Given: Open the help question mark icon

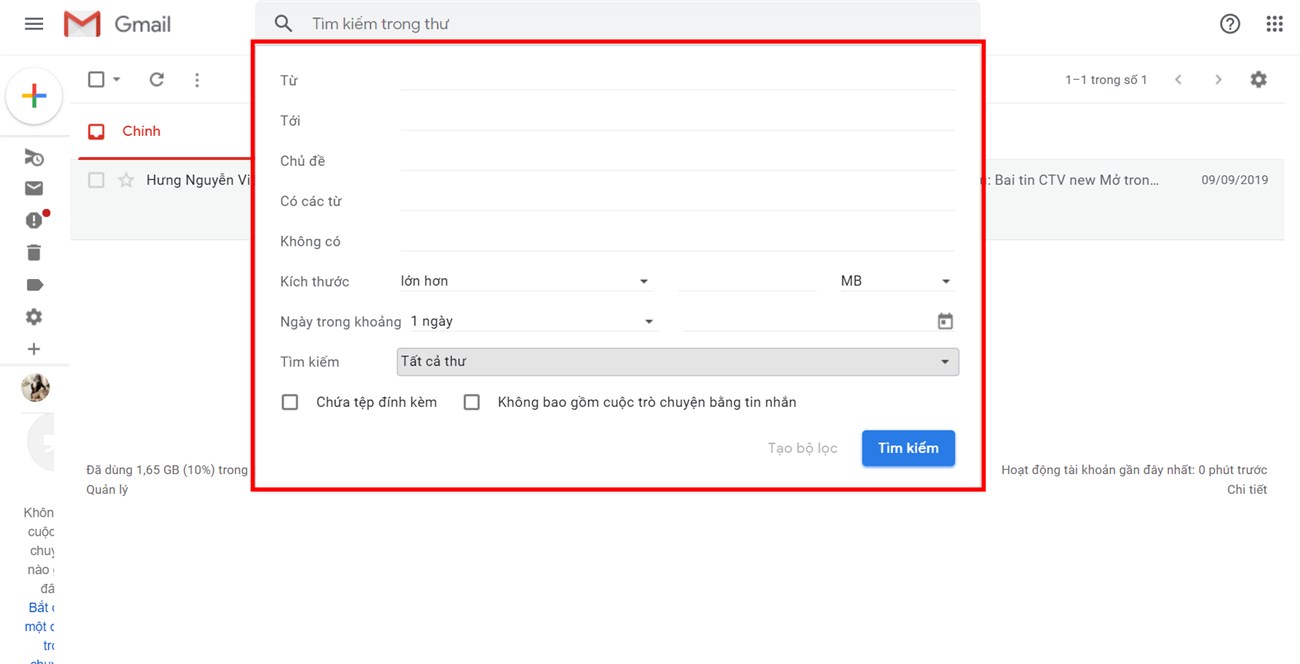Looking at the screenshot, I should point(1230,24).
